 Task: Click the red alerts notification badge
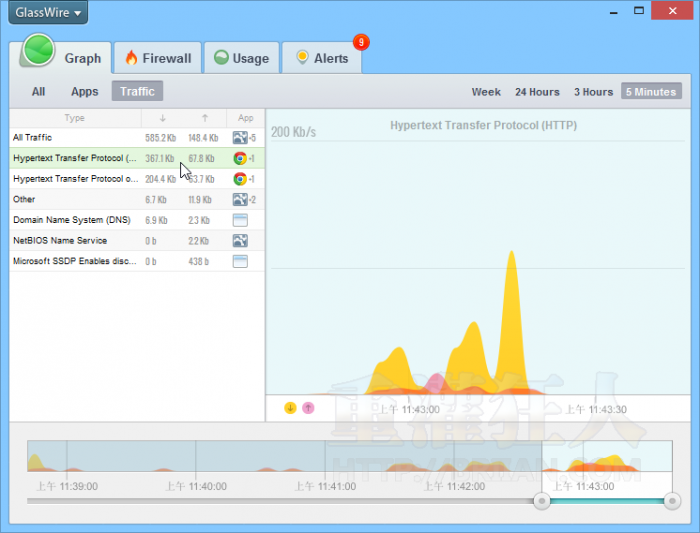361,42
